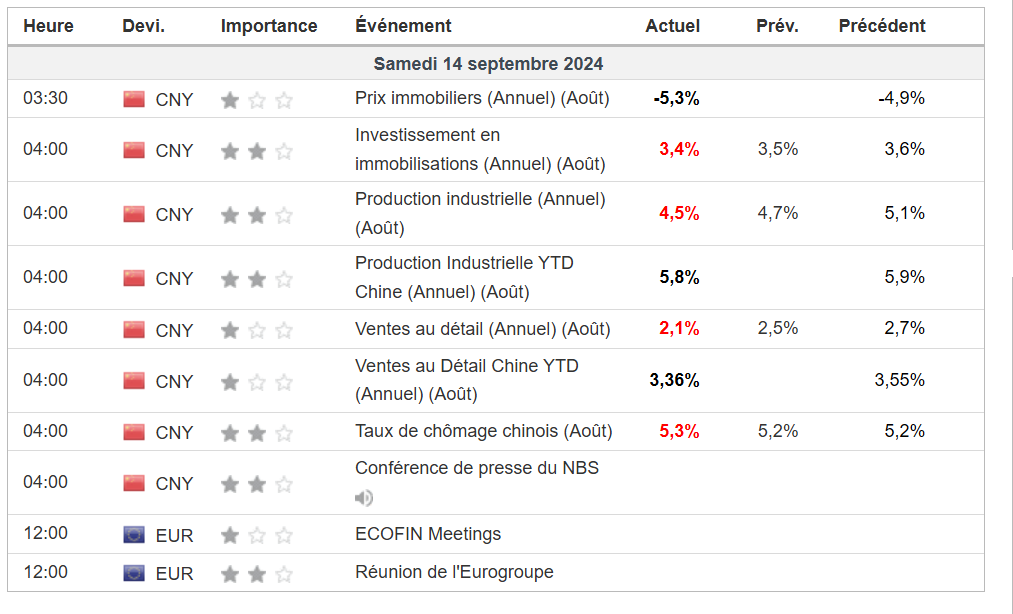Click the Importance column header
Screen dimensions: 1013x614
(269, 26)
